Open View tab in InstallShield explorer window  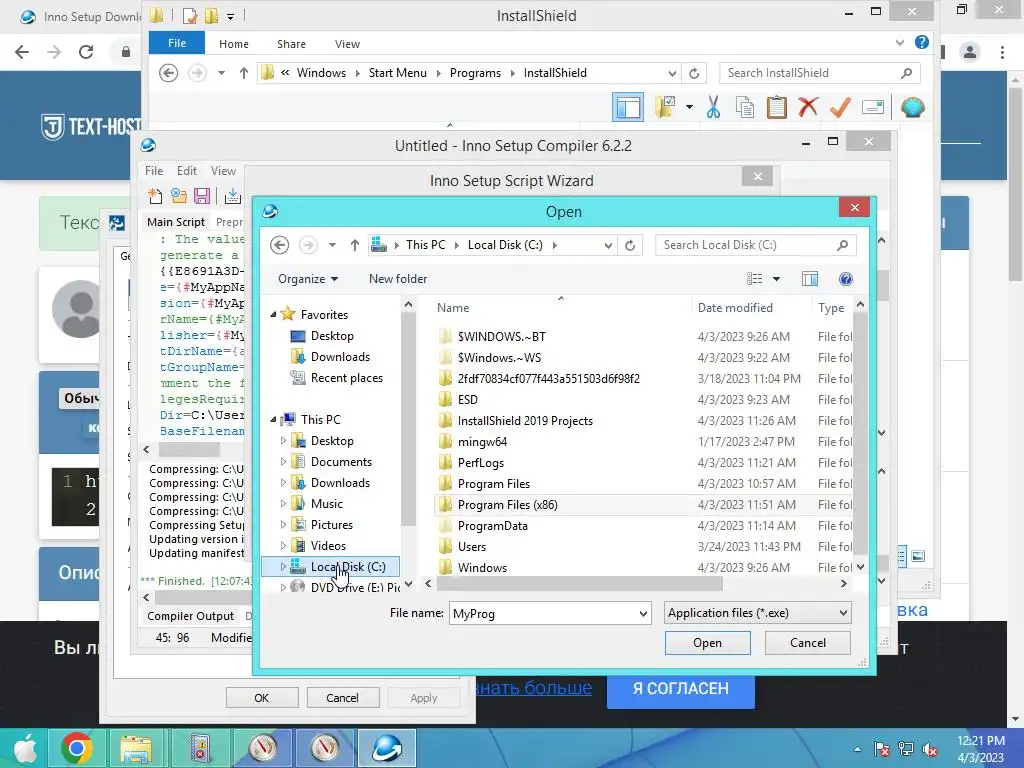pos(347,44)
